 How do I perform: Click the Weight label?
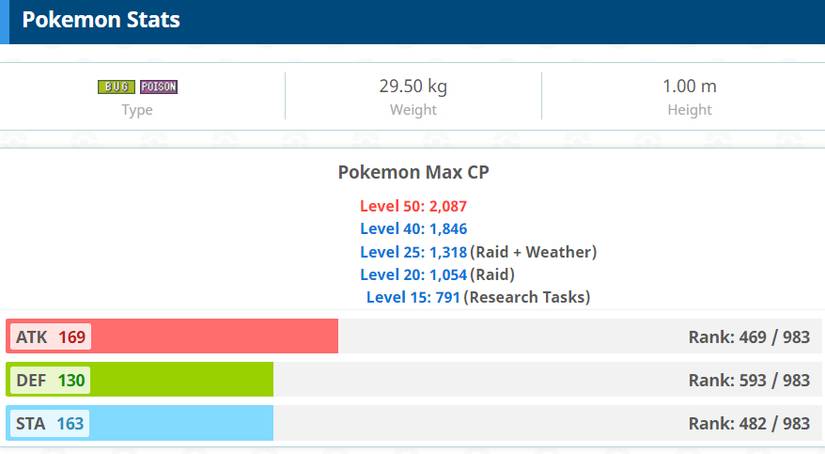click(x=413, y=110)
